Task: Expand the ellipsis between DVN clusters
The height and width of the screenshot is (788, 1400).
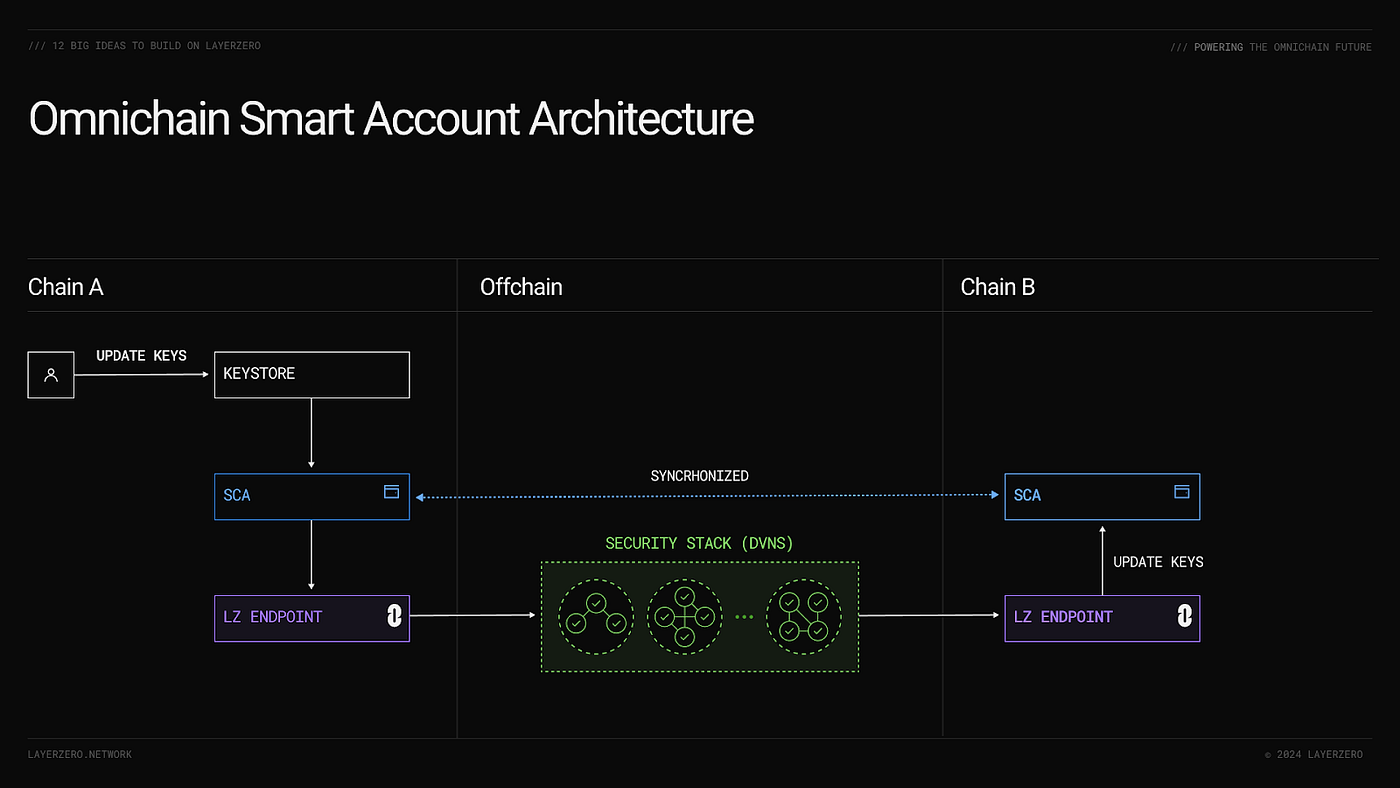Action: click(744, 617)
